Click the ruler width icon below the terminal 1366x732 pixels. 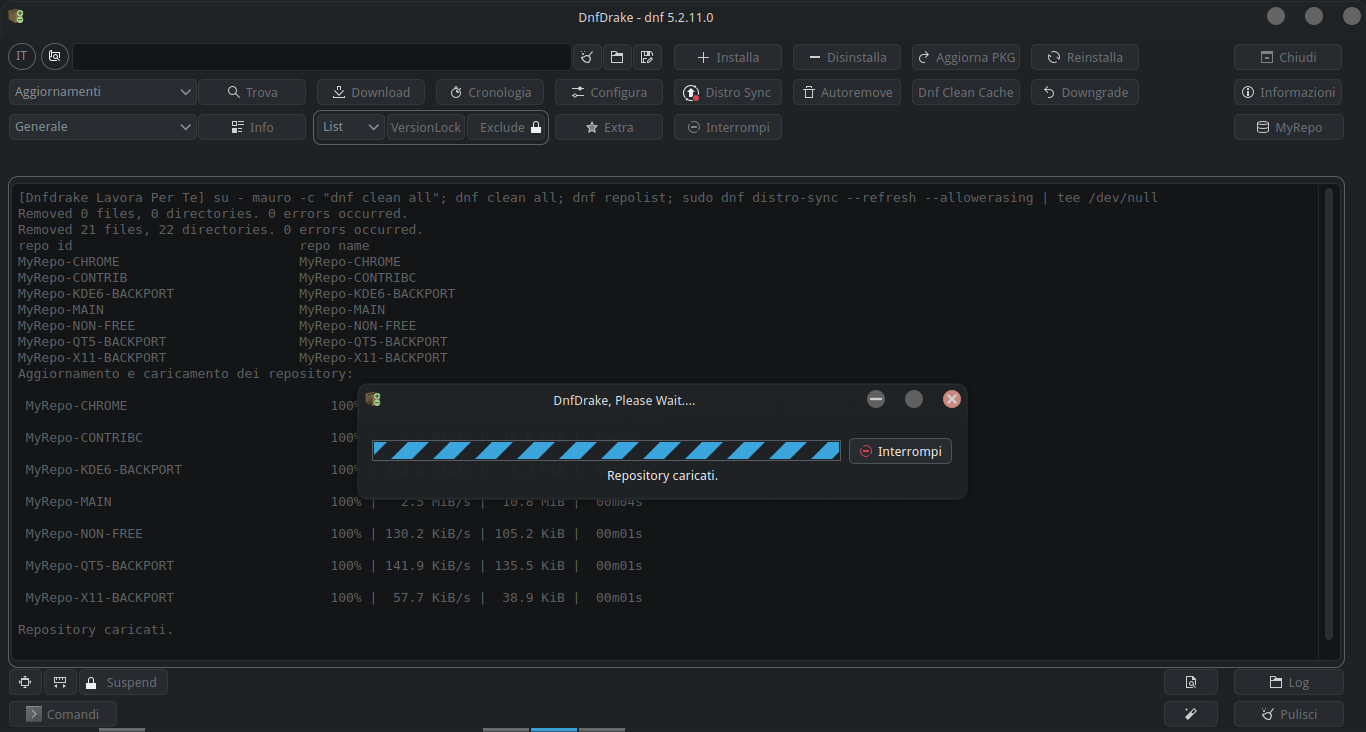(60, 682)
